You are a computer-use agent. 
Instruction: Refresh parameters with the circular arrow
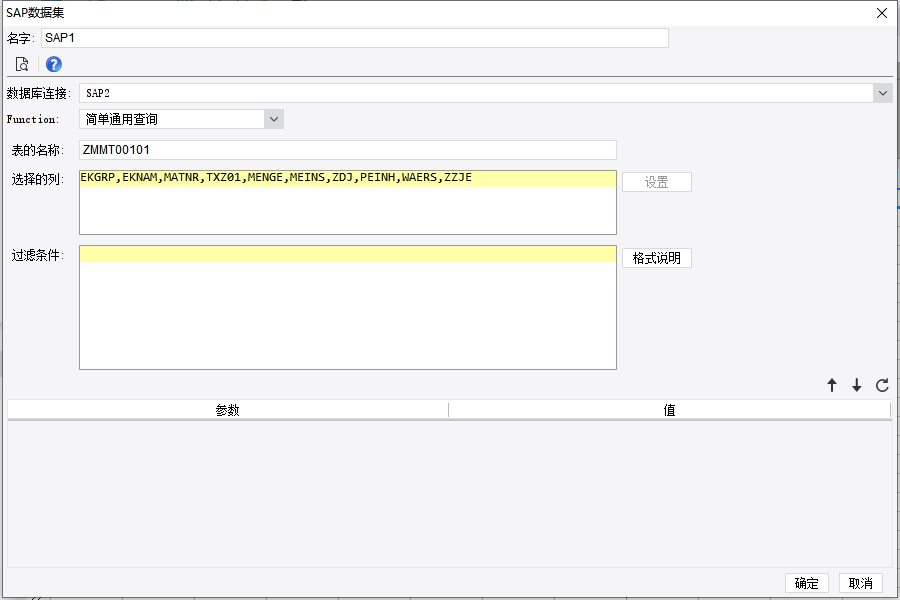pos(882,385)
